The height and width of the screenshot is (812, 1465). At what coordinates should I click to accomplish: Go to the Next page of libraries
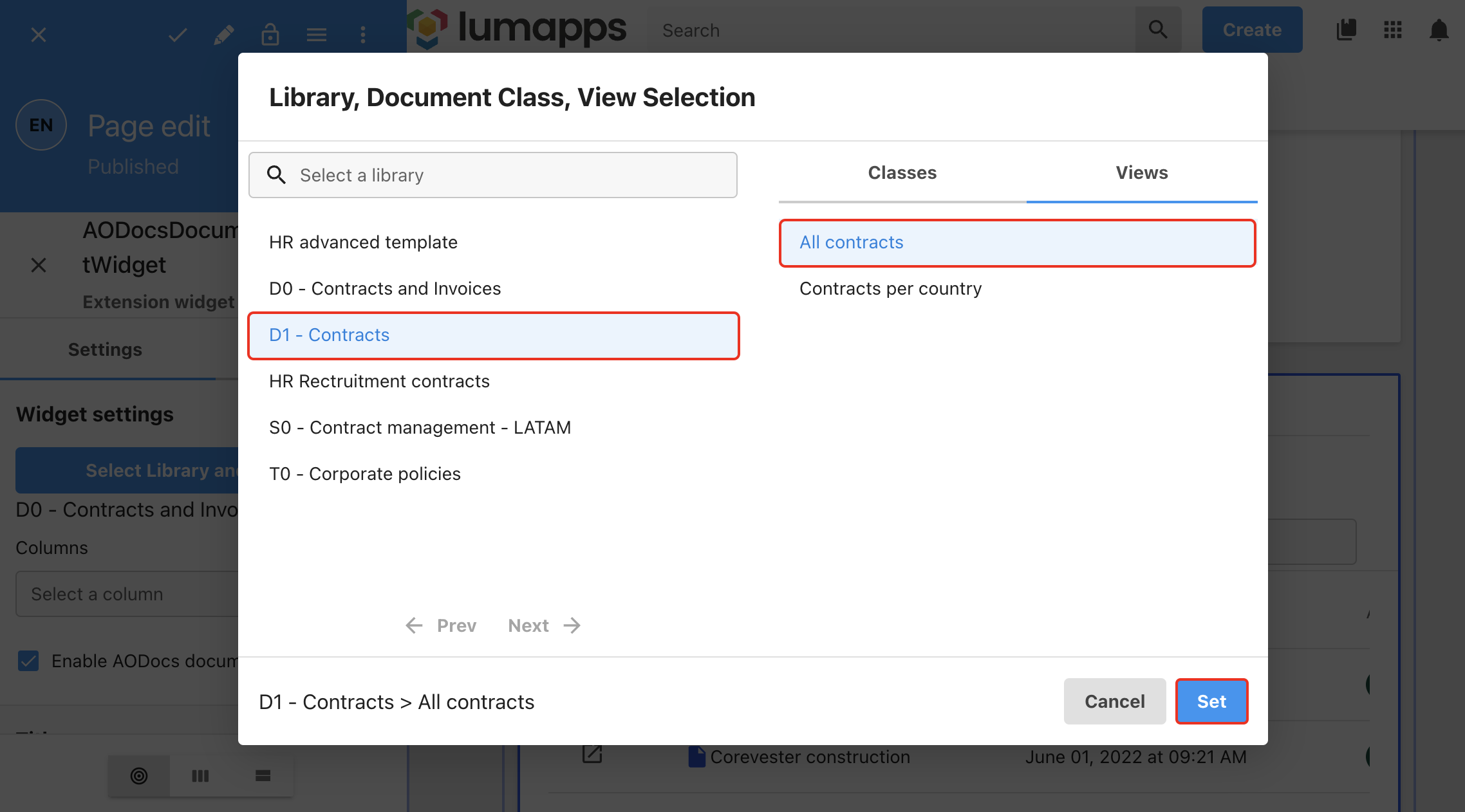pyautogui.click(x=545, y=625)
